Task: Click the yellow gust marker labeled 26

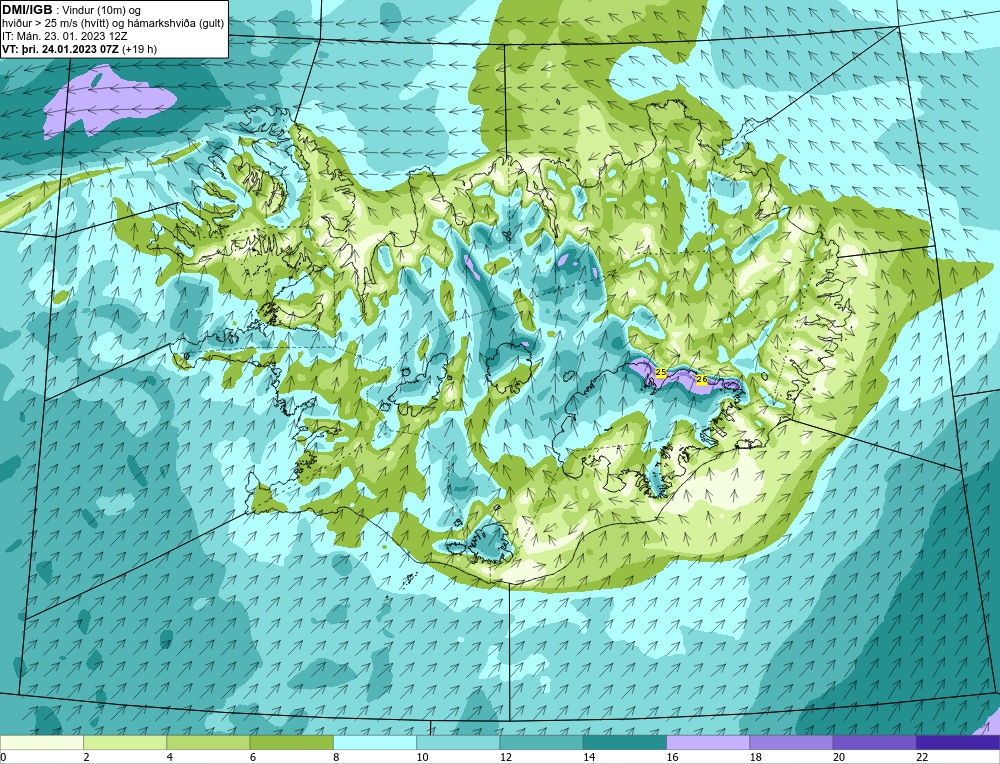Action: click(x=702, y=379)
